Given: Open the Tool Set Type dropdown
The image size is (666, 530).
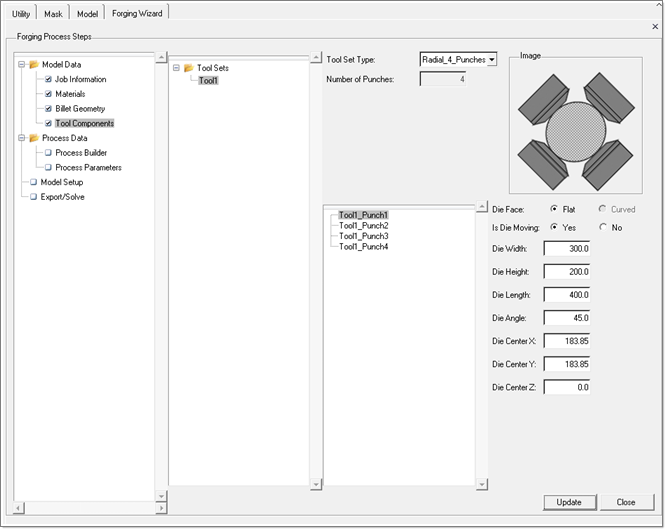Looking at the screenshot, I should (x=491, y=60).
